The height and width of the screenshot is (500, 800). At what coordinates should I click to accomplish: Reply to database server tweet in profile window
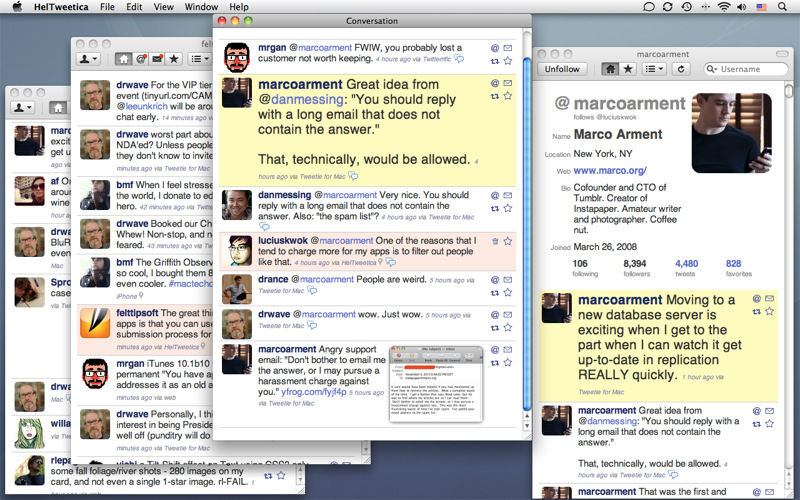pos(757,299)
